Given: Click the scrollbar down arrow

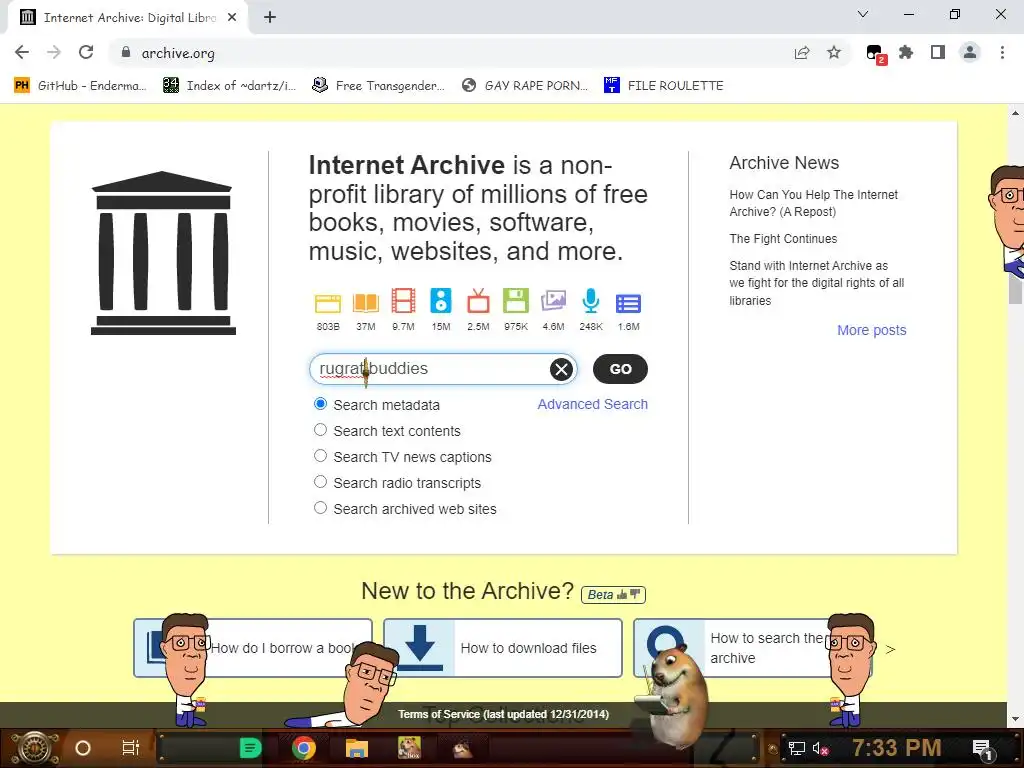Looking at the screenshot, I should pos(1015,719).
